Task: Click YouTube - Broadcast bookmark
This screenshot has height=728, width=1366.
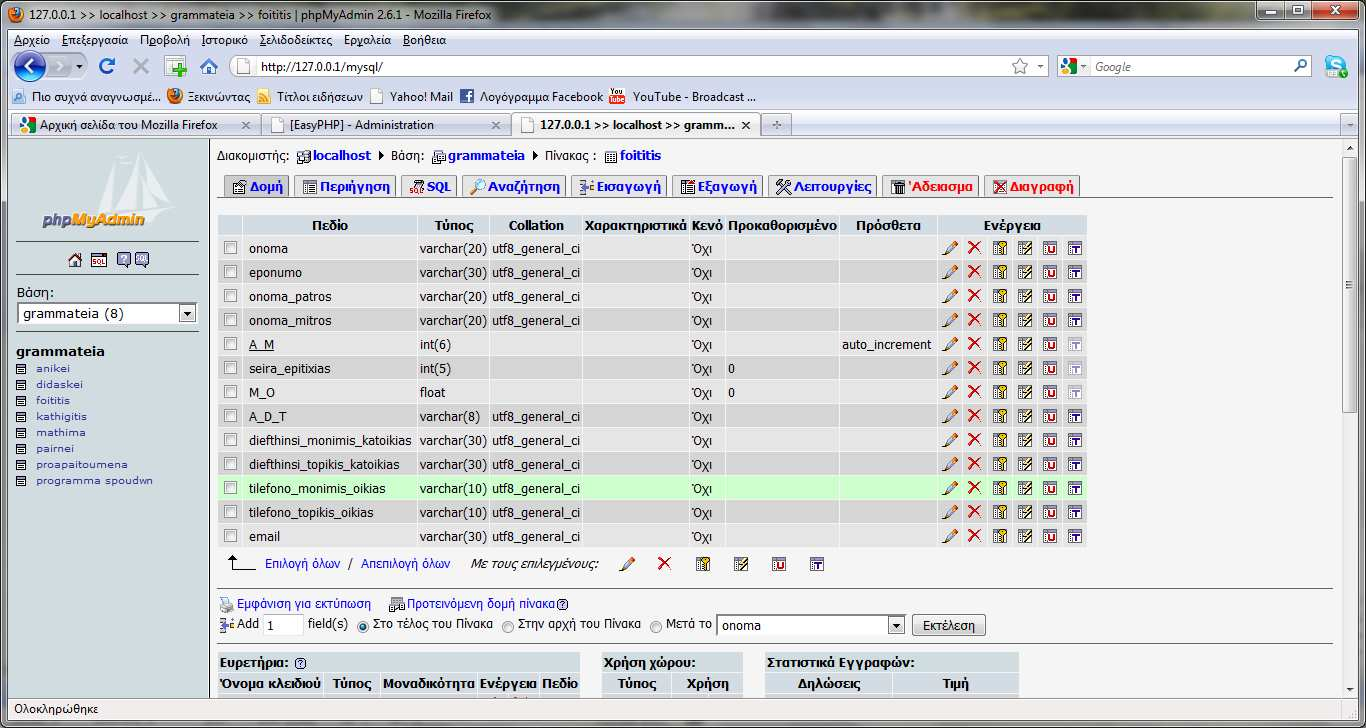Action: [x=682, y=97]
